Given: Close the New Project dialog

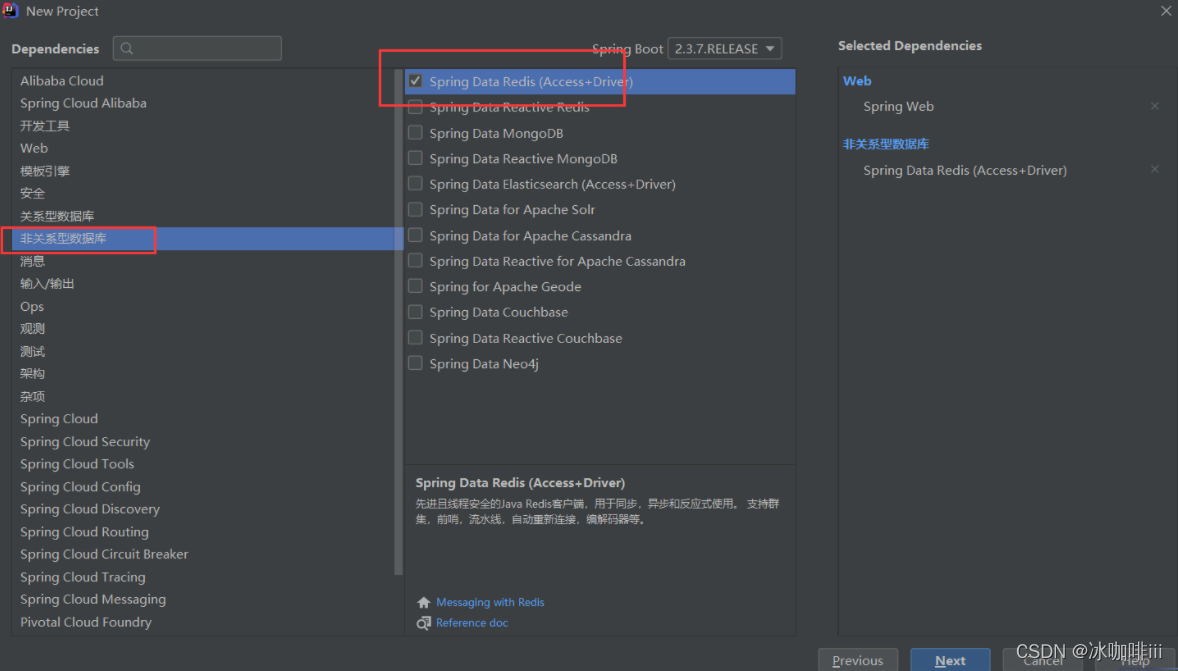Looking at the screenshot, I should pyautogui.click(x=1166, y=11).
